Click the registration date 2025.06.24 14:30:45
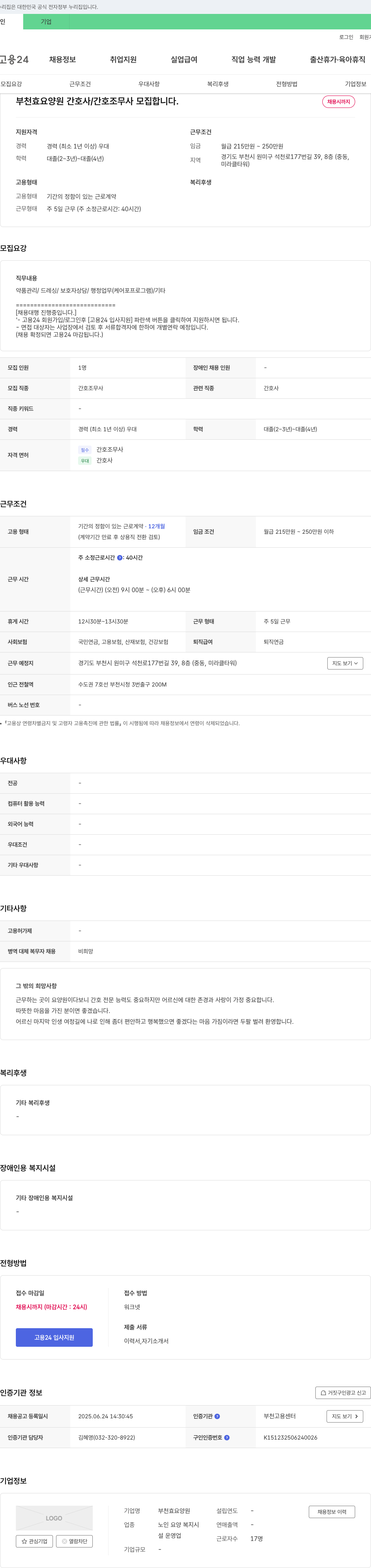 click(105, 1416)
